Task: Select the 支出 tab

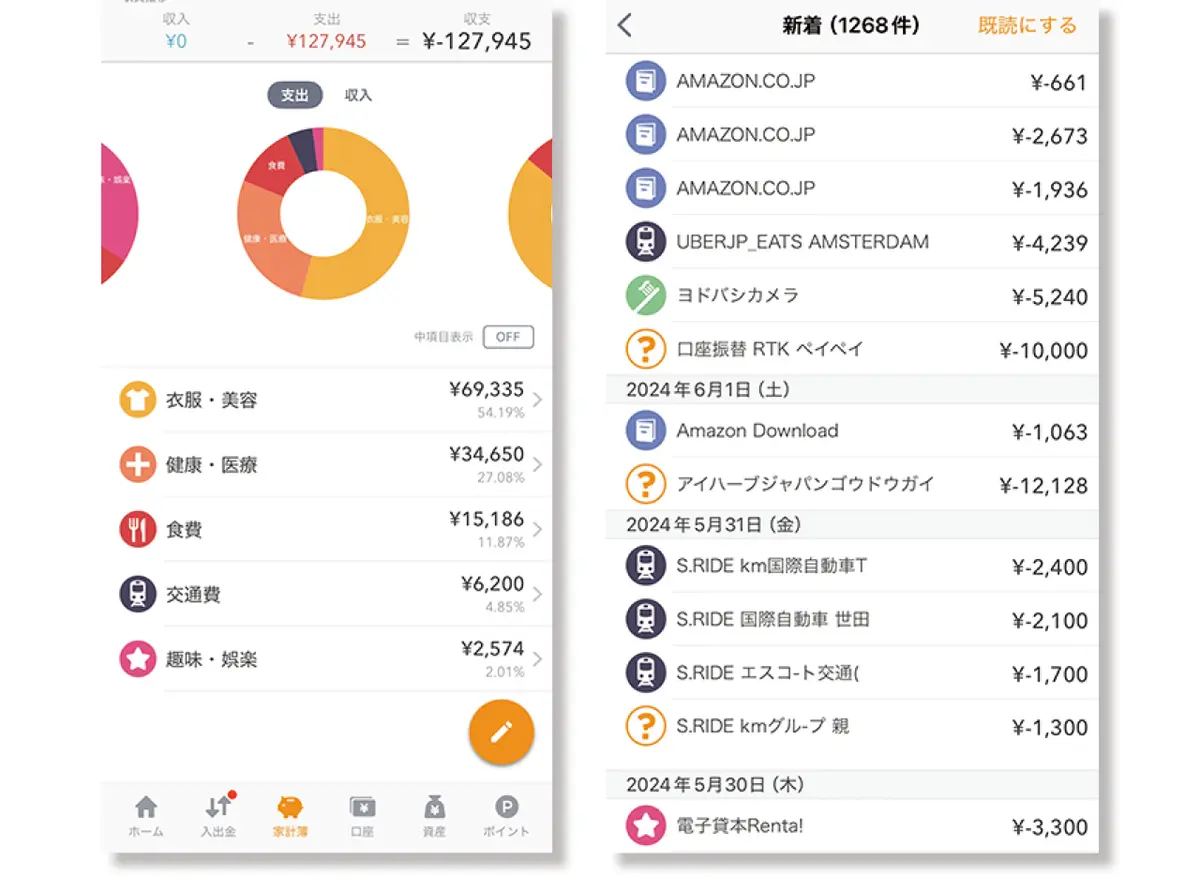Action: tap(293, 94)
